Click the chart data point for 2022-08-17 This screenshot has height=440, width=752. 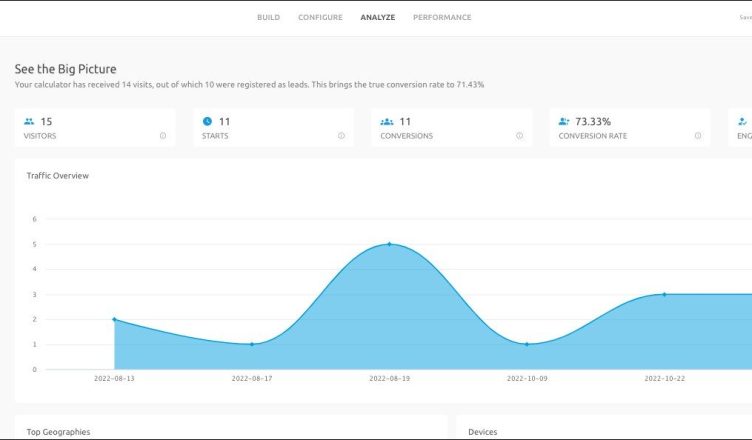(252, 344)
